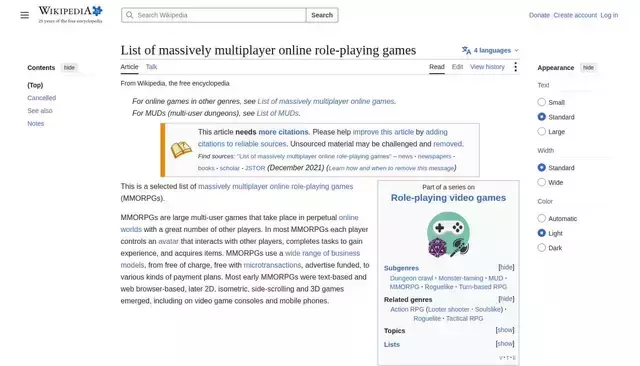This screenshot has height=366, width=640.
Task: Open improve this article link
Action: pyautogui.click(x=383, y=132)
